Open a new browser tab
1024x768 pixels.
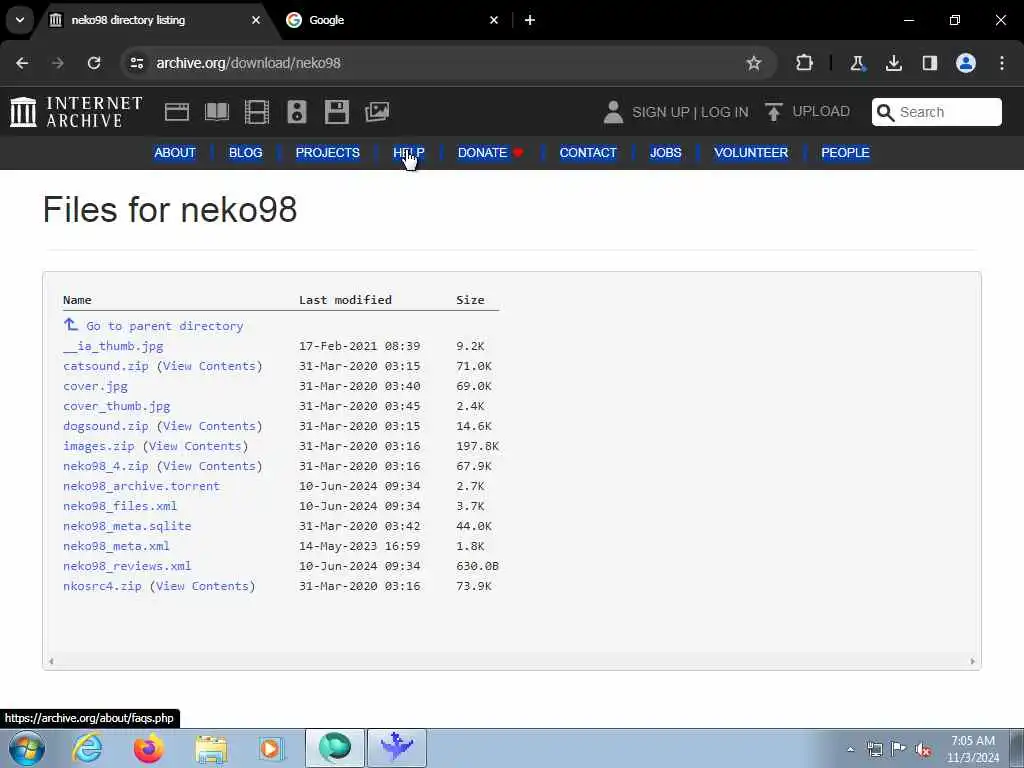point(530,20)
